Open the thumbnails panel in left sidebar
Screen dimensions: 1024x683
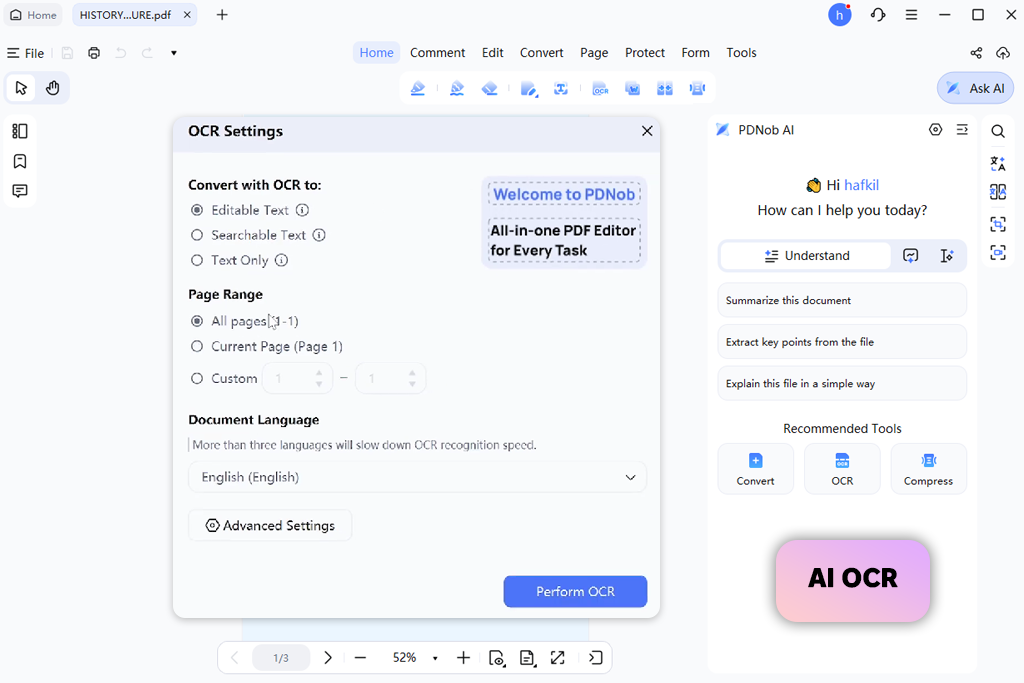pyautogui.click(x=20, y=131)
